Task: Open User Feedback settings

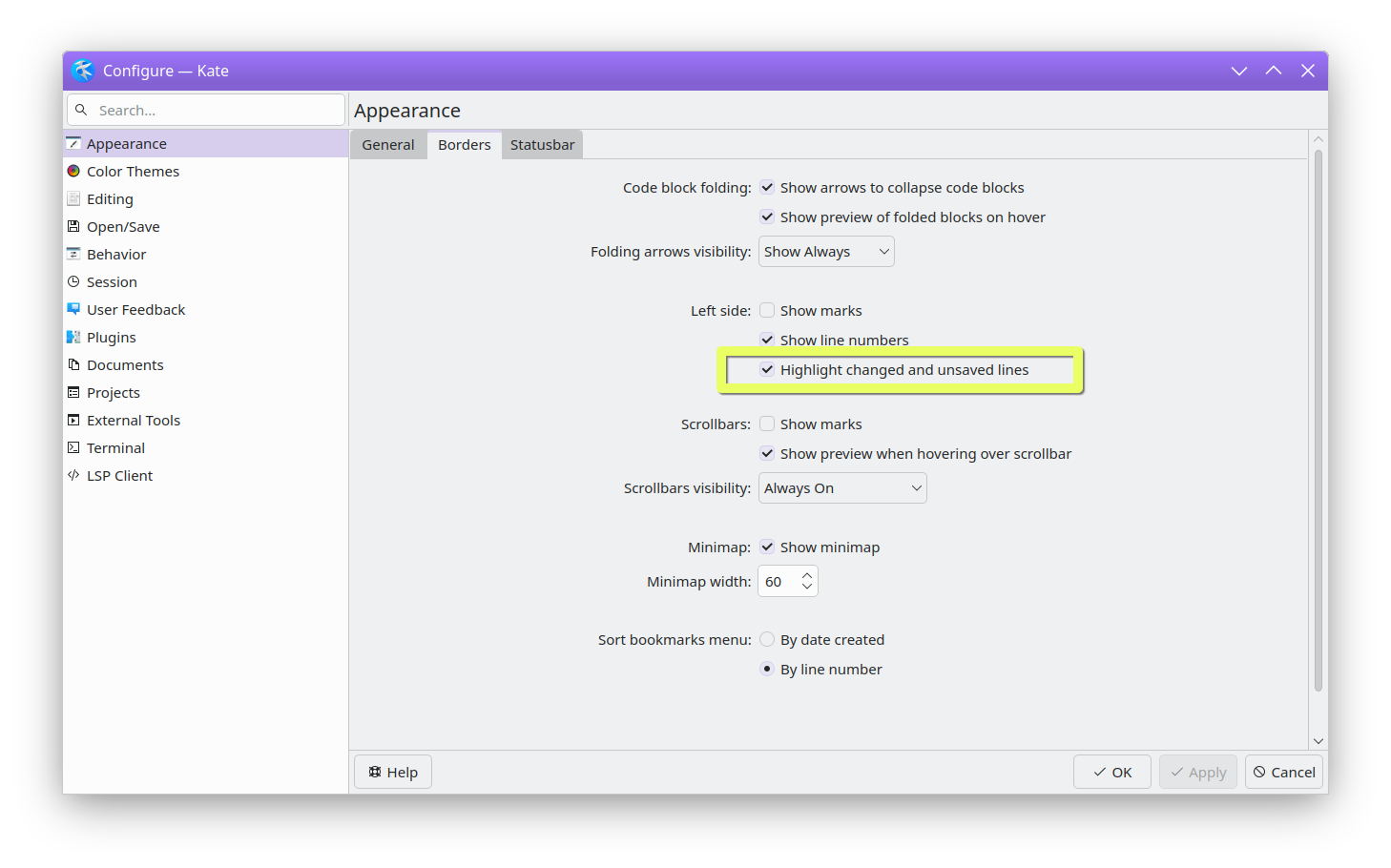Action: point(206,309)
